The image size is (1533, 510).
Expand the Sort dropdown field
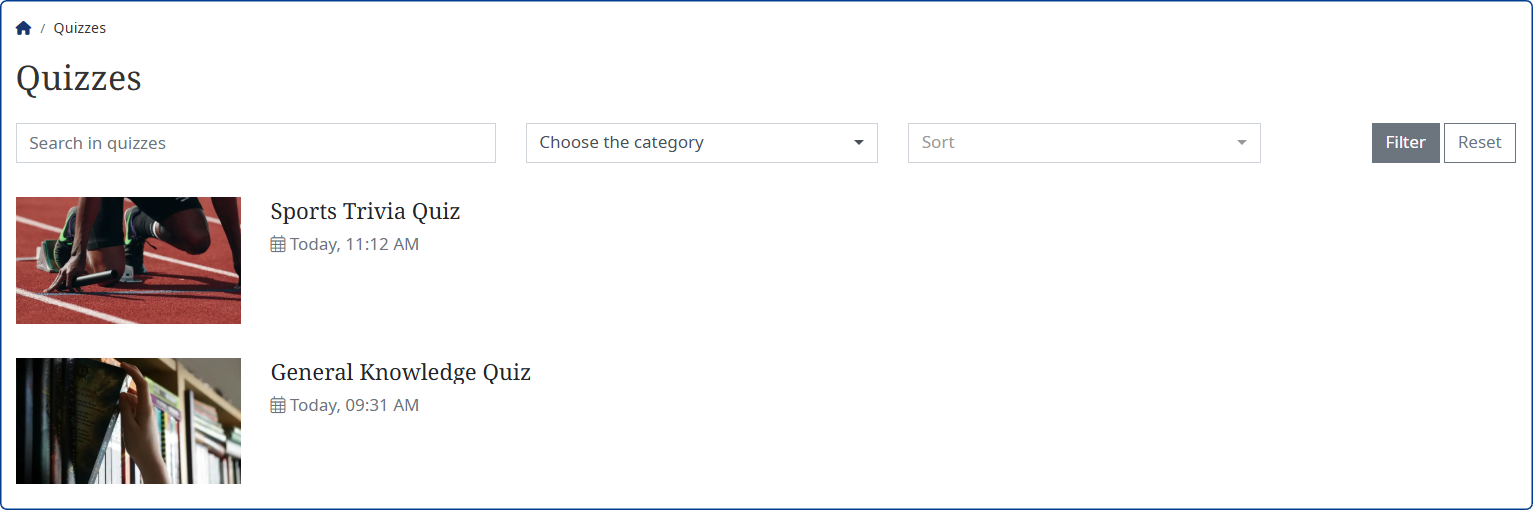1070,143
